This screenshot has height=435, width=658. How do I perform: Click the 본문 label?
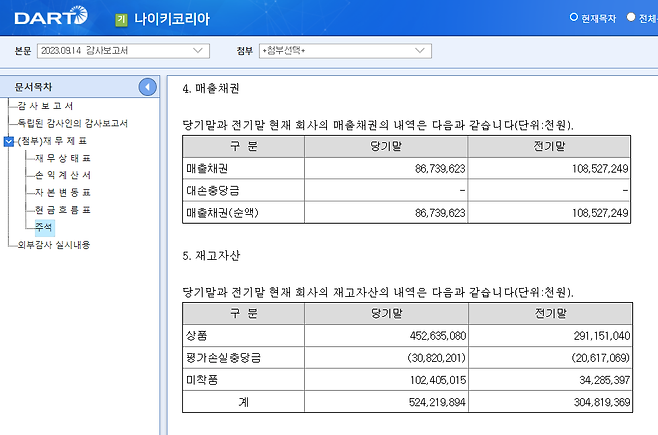(x=23, y=51)
